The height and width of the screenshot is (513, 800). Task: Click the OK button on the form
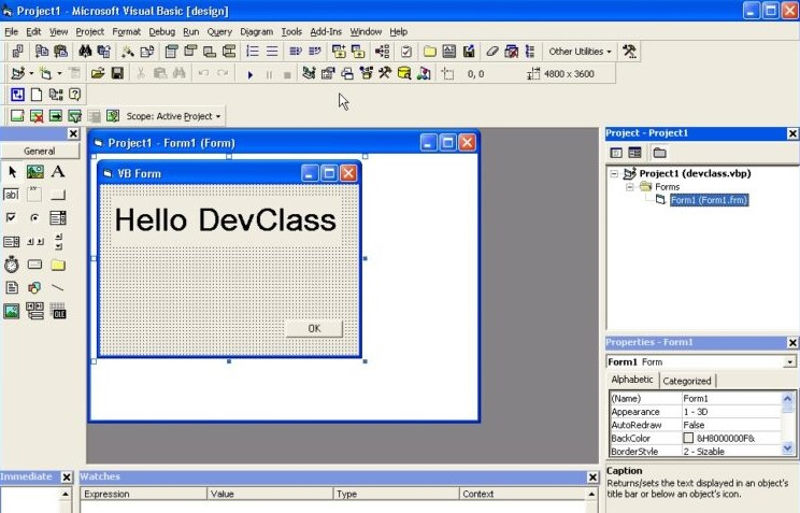click(313, 328)
